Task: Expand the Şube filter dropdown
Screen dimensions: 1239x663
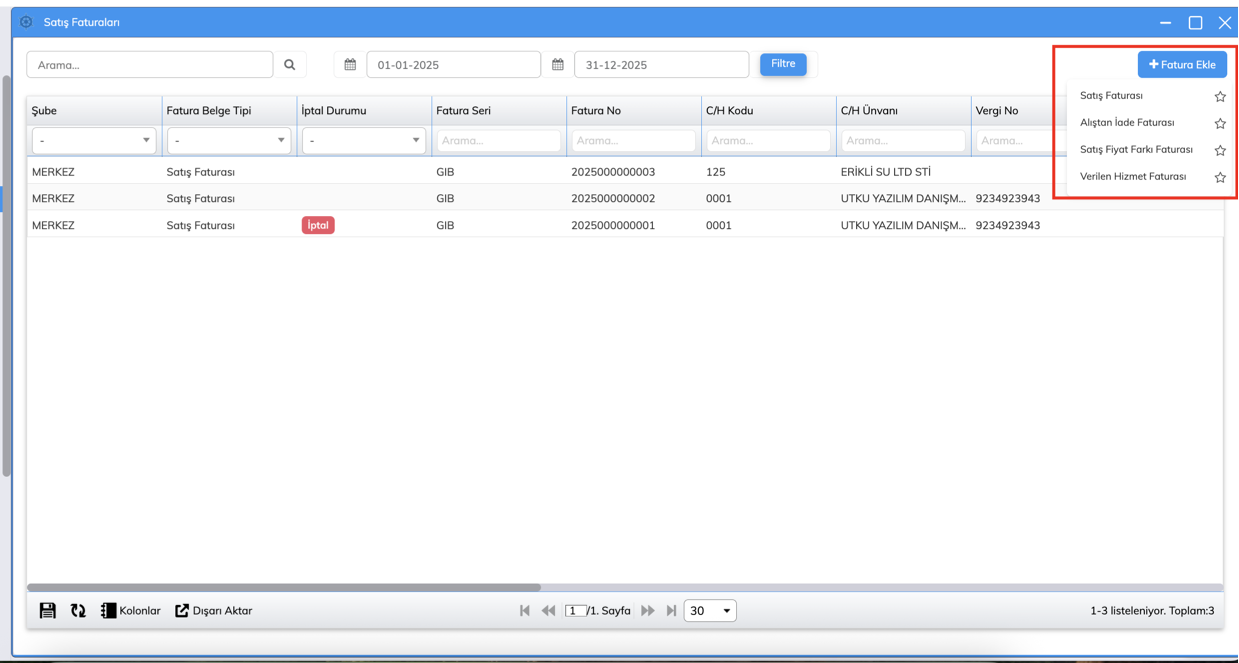Action: (94, 141)
